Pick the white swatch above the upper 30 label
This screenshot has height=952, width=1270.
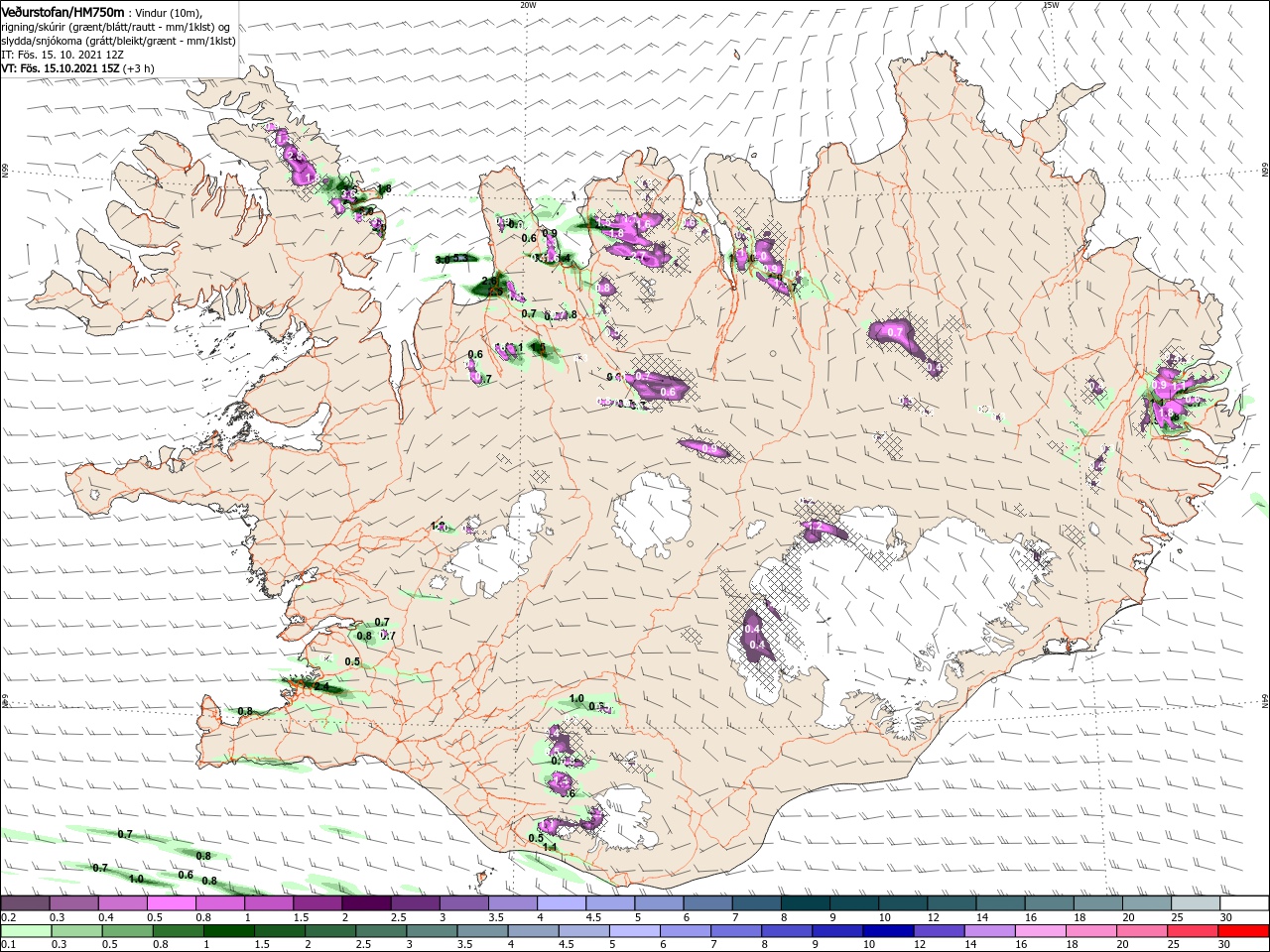[1244, 904]
